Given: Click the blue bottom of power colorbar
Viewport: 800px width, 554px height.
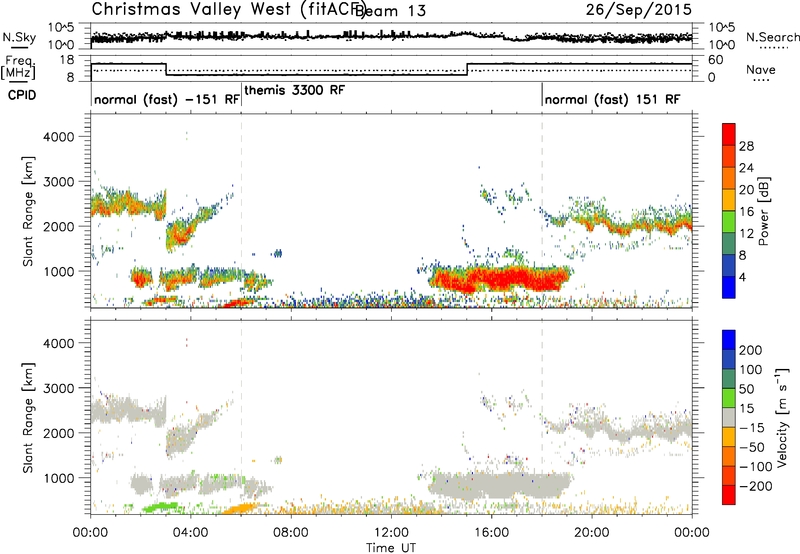Looking at the screenshot, I should 729,287.
